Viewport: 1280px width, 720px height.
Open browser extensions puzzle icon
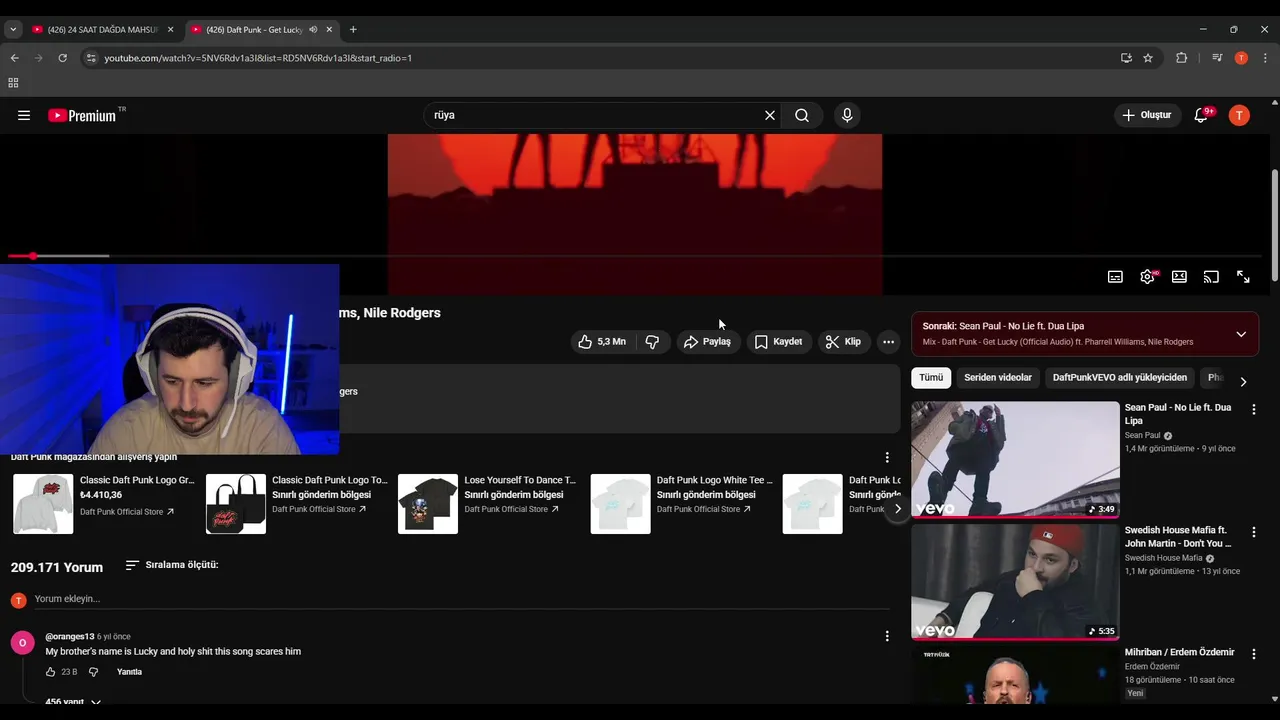click(x=1181, y=58)
